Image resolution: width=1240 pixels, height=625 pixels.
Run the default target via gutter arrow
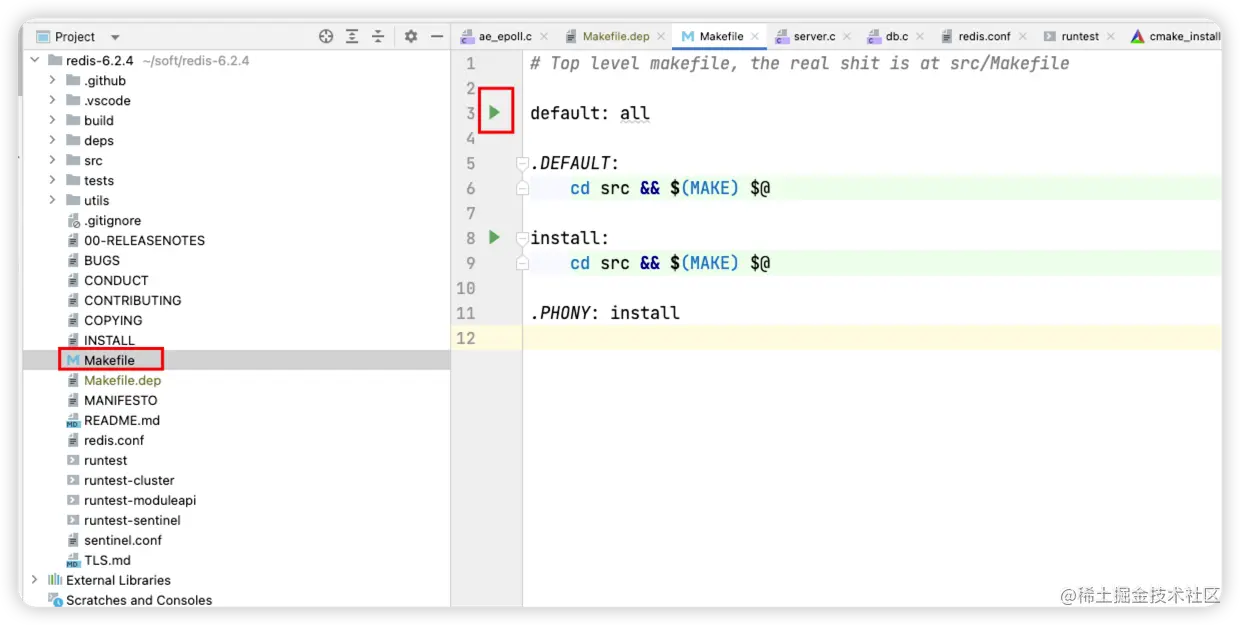[x=494, y=112]
